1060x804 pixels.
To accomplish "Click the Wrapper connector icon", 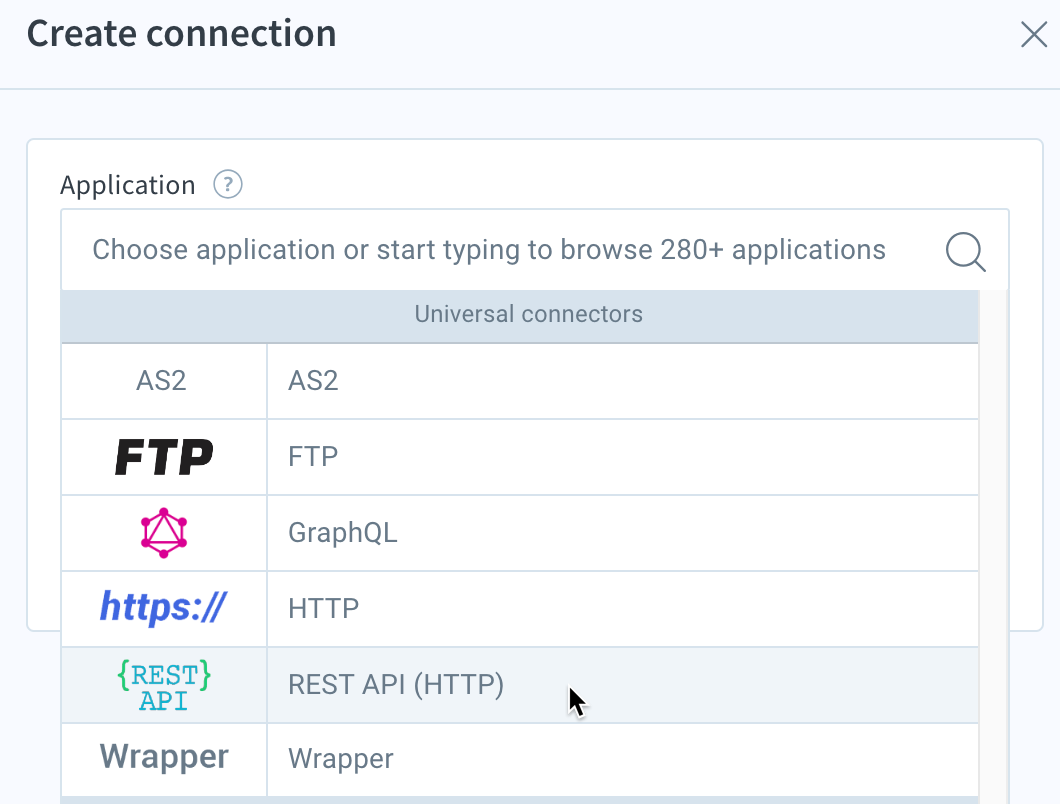I will point(162,758).
